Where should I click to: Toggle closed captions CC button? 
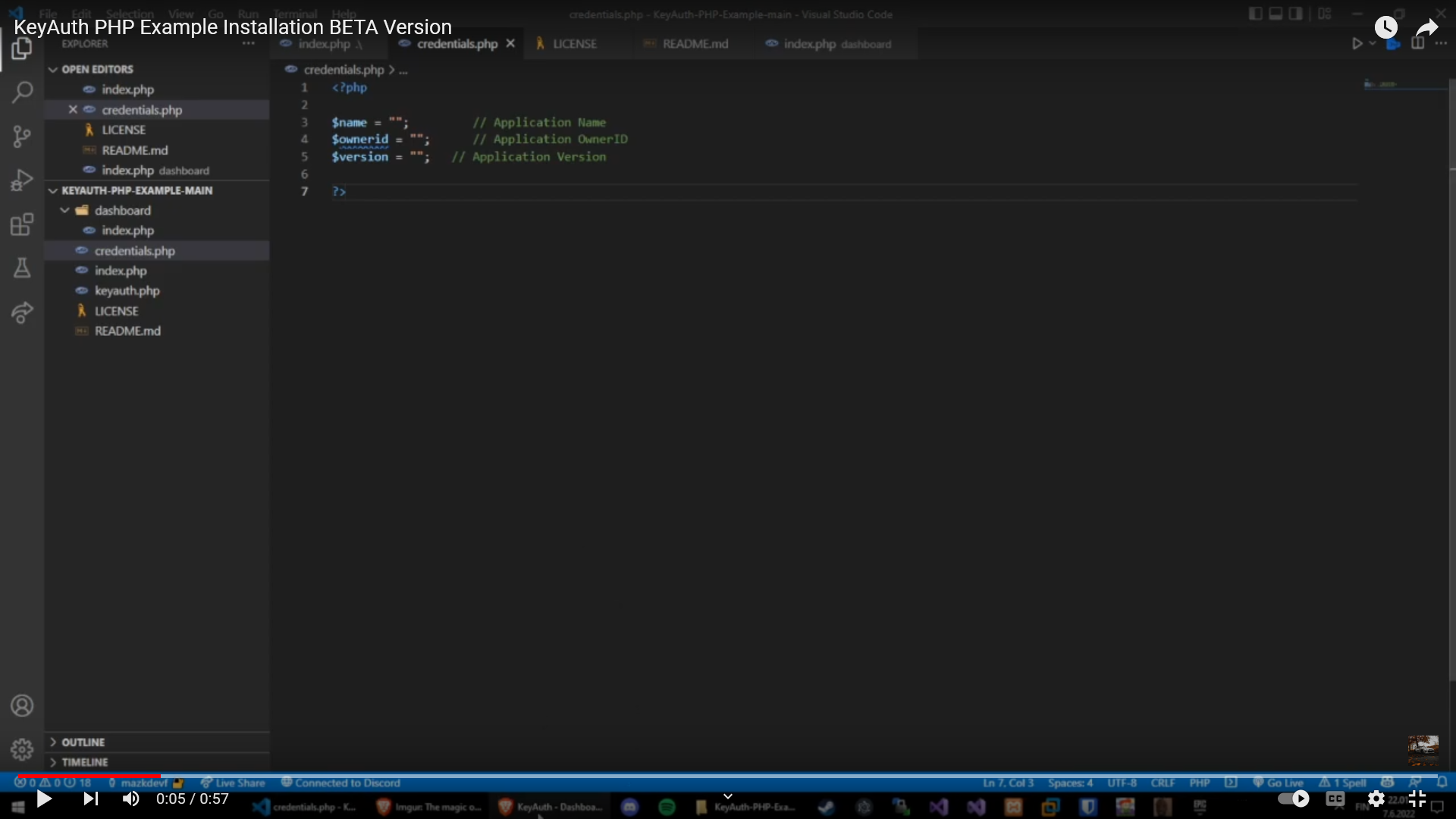(1335, 799)
